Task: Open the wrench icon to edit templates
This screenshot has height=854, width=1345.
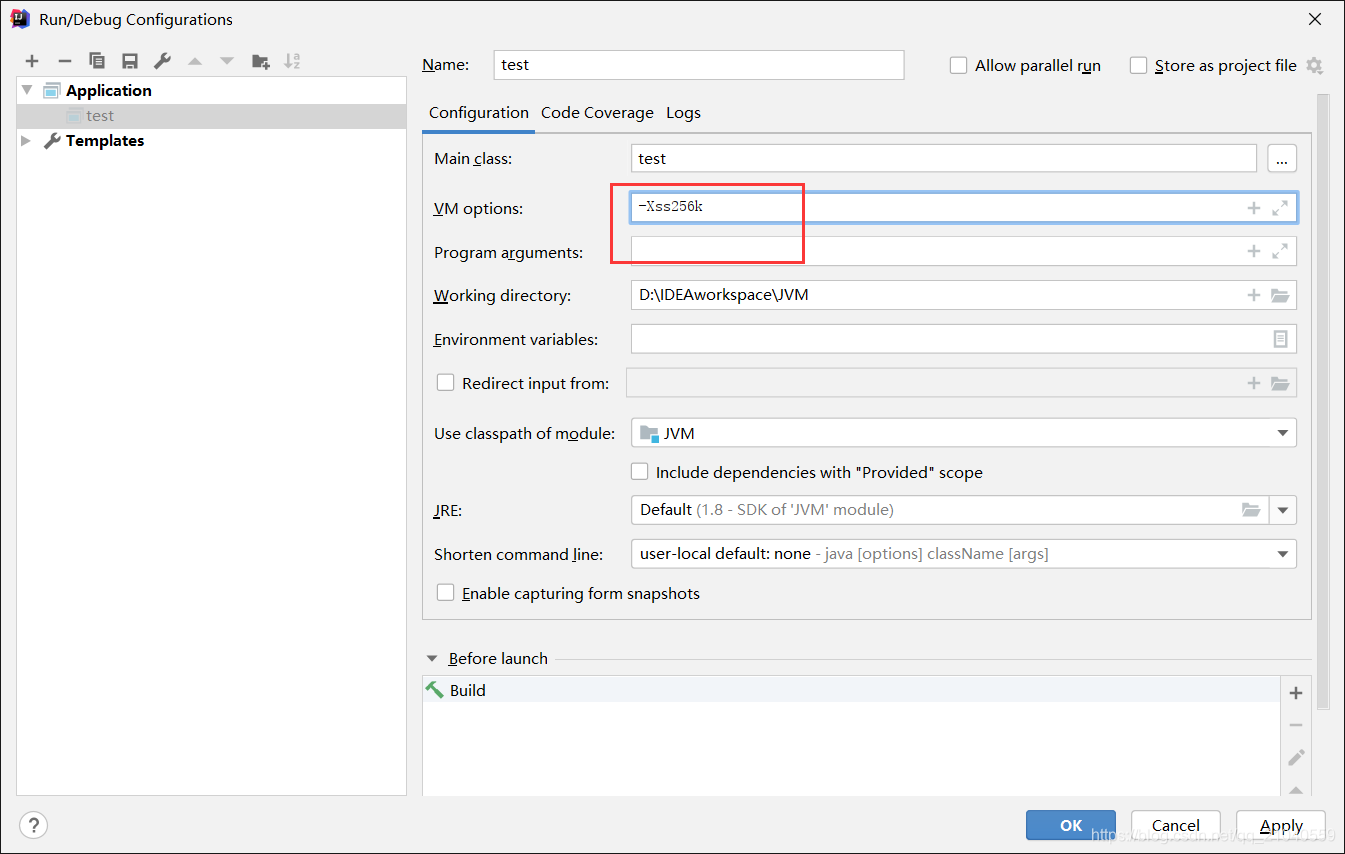Action: (x=162, y=62)
